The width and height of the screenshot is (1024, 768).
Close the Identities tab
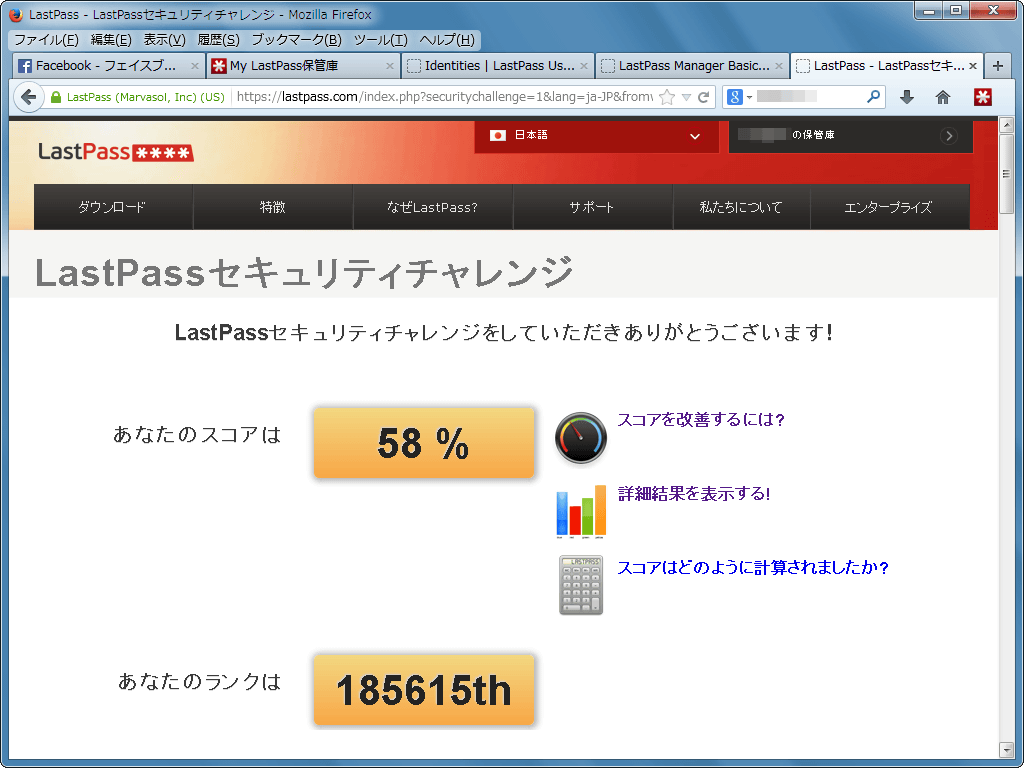coord(584,66)
